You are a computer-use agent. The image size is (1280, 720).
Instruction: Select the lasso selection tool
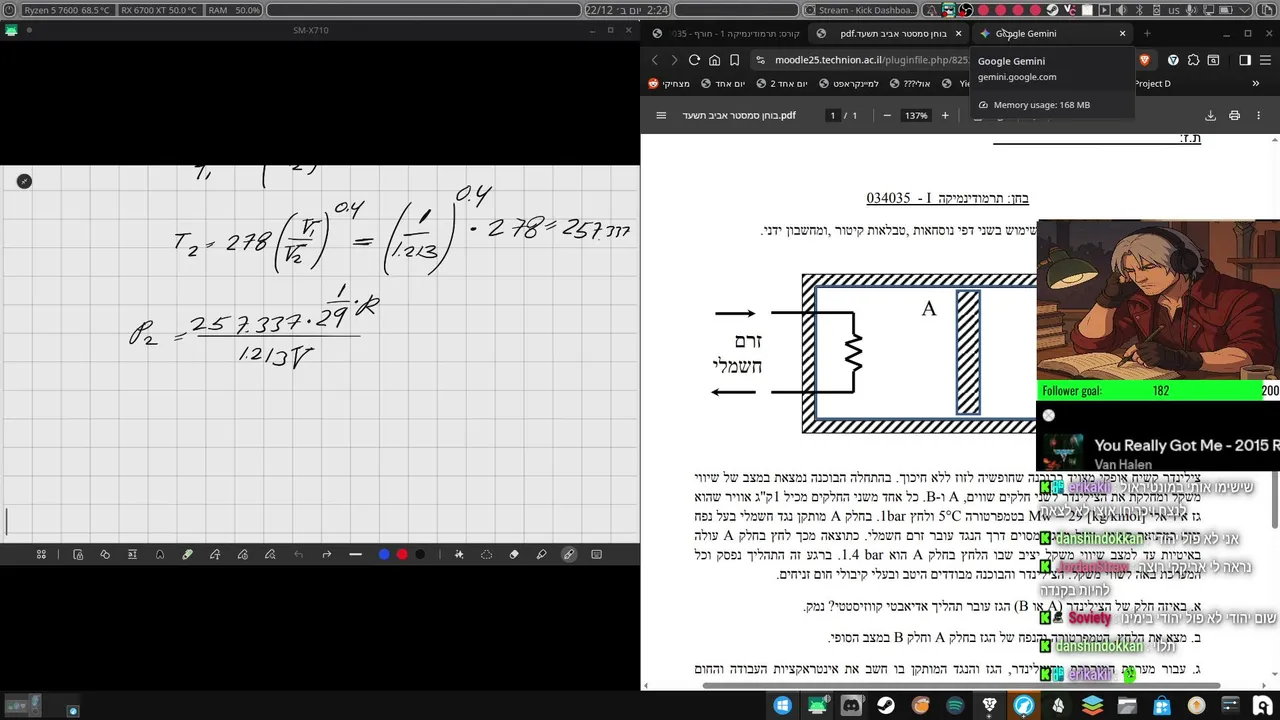(486, 554)
